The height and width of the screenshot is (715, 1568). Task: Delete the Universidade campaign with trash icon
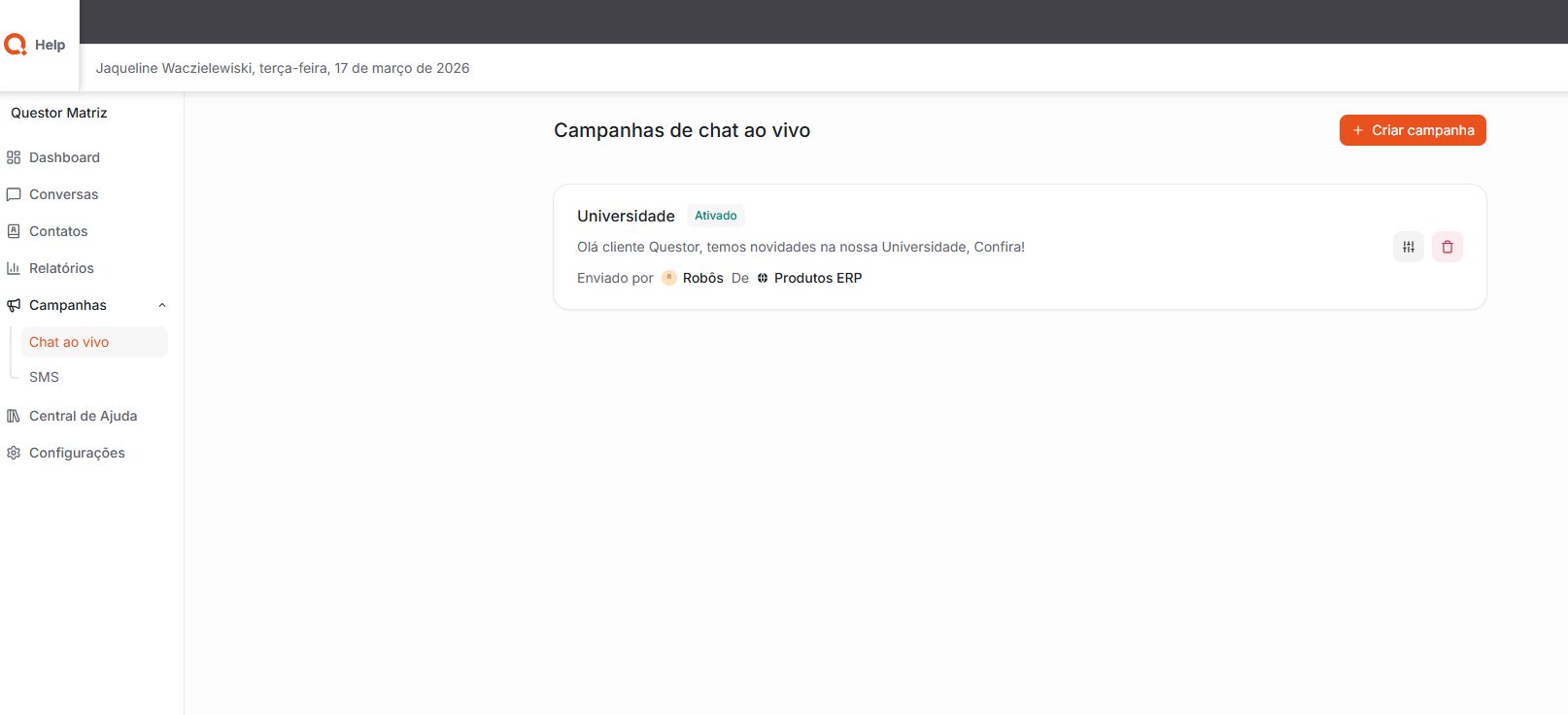(1447, 247)
